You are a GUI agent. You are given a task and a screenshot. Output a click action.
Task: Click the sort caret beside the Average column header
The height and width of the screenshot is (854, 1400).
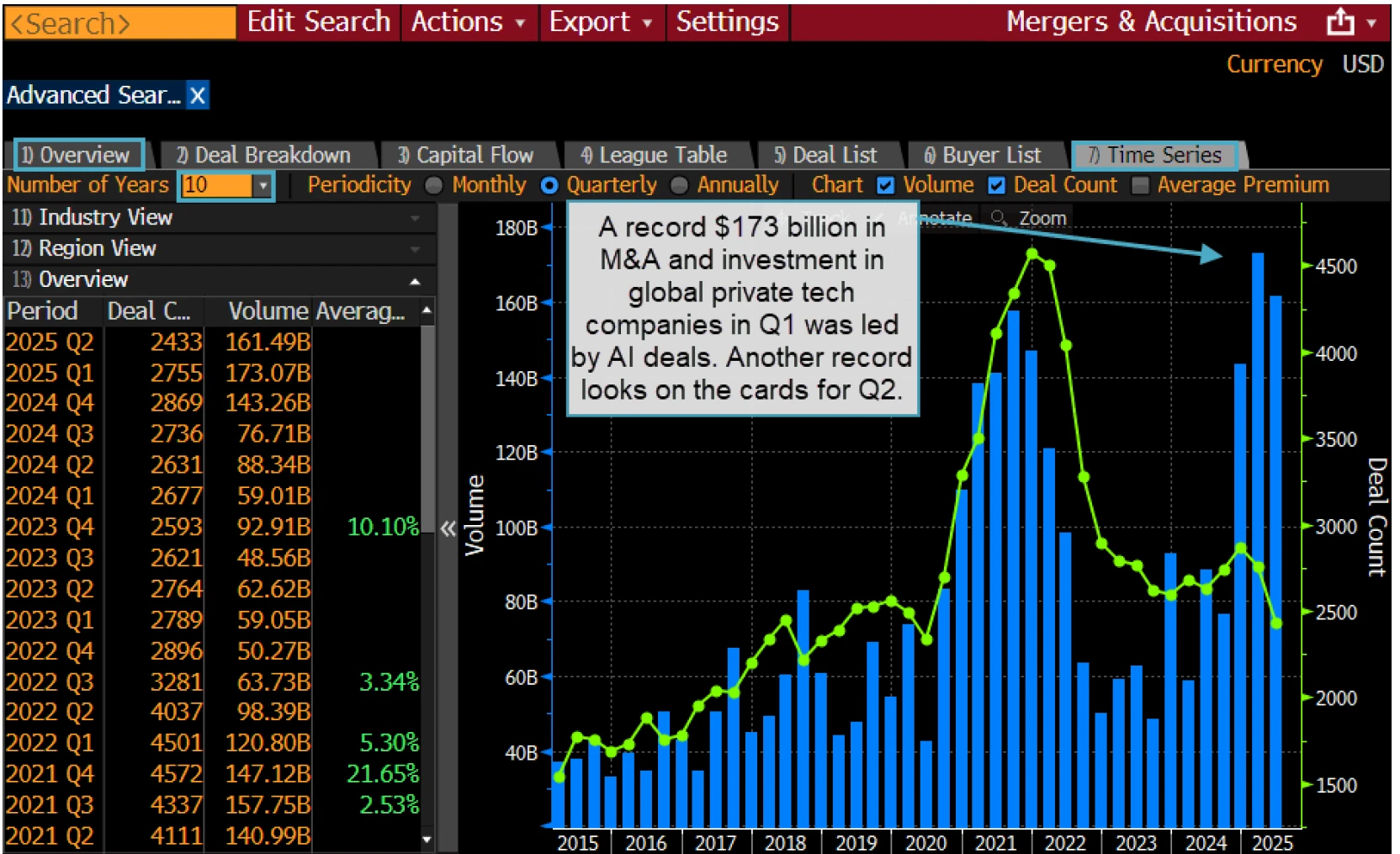tap(427, 310)
